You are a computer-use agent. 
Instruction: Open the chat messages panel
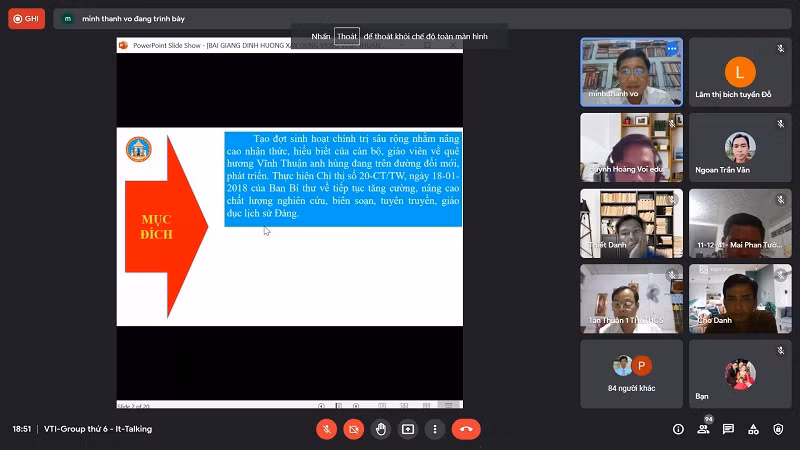pos(728,429)
